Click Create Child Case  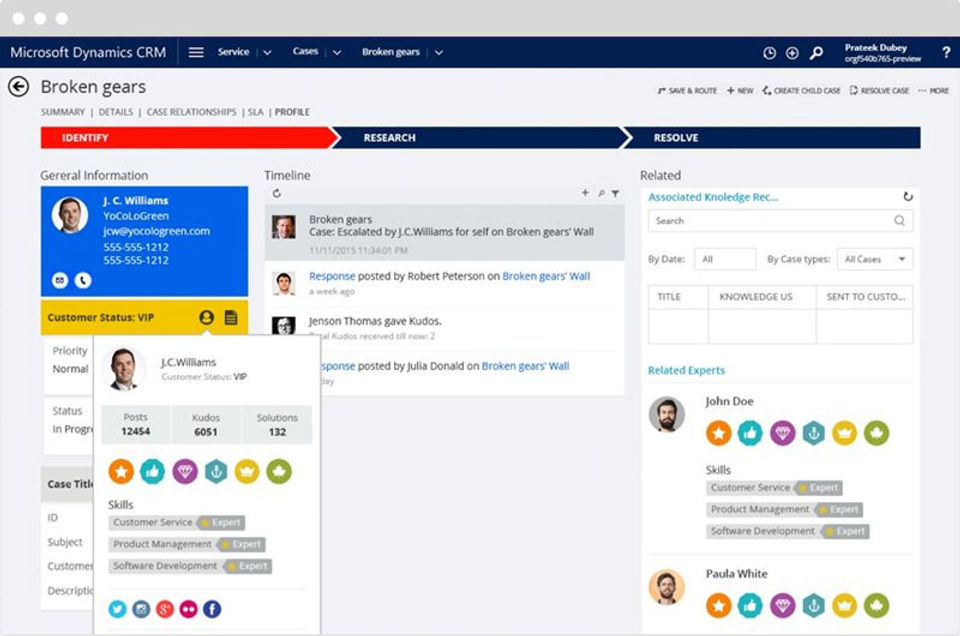tap(801, 91)
